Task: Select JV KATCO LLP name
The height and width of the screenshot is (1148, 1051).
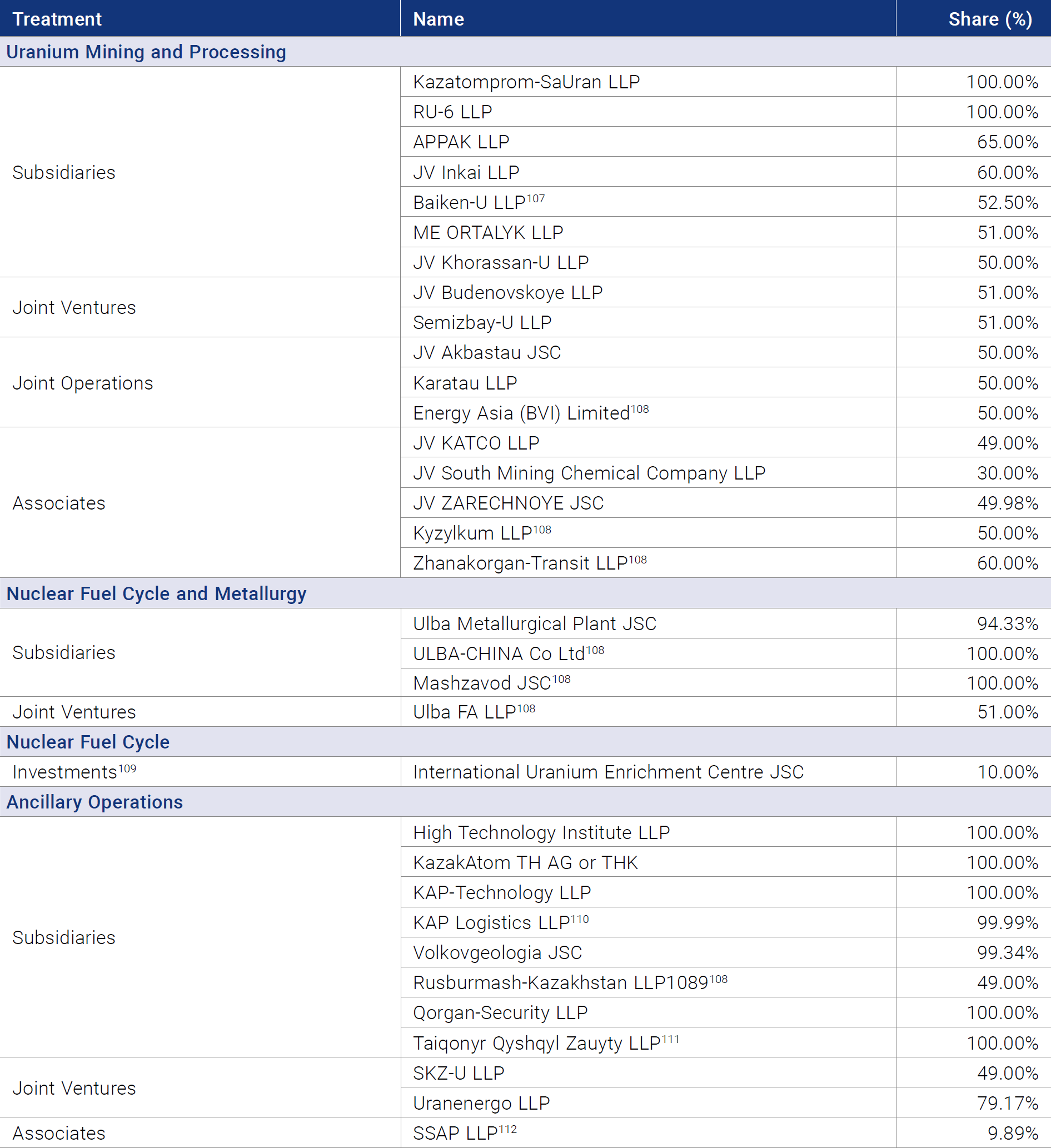Action: pos(476,443)
